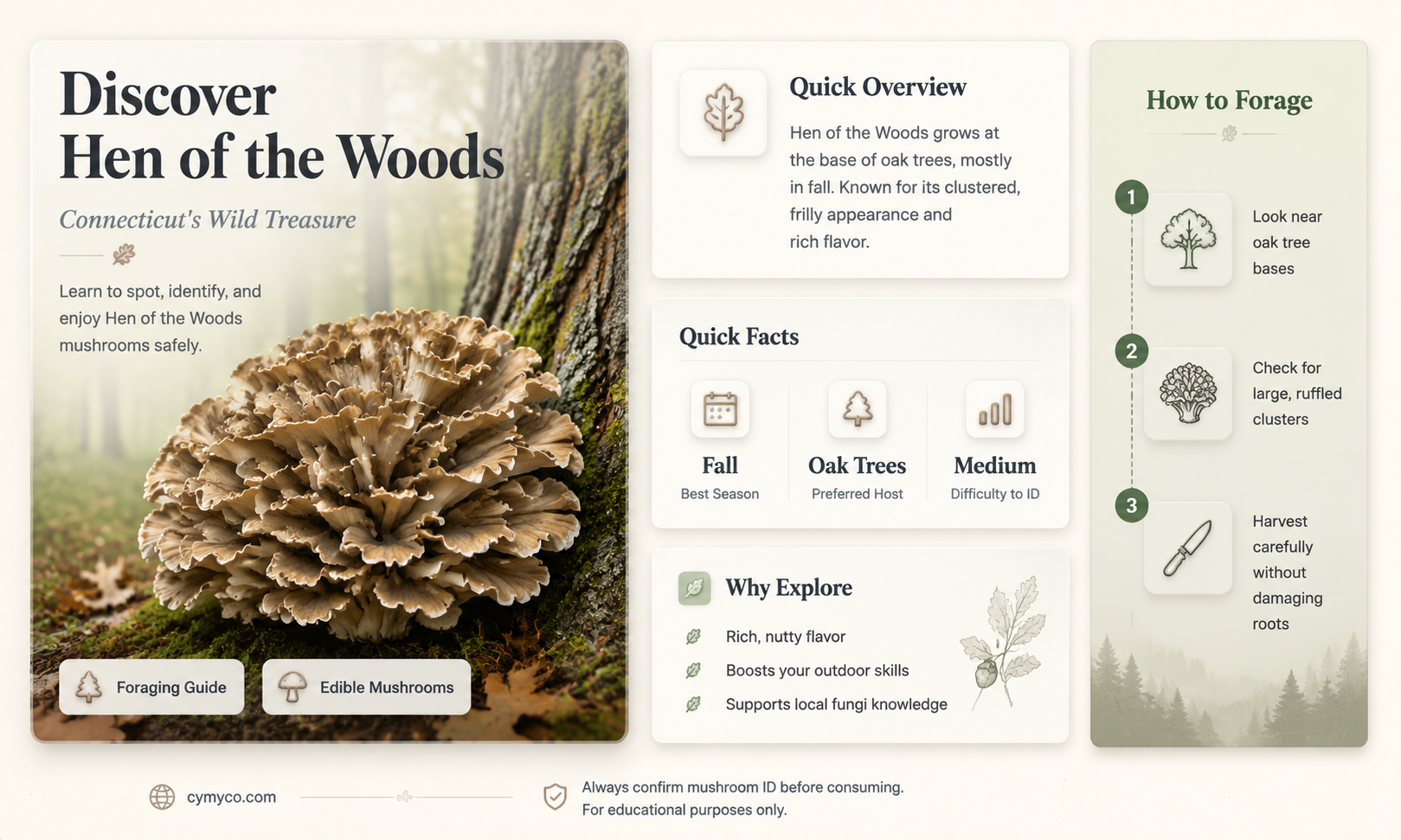The width and height of the screenshot is (1401, 840).
Task: Open the Edible Mushrooms button
Action: [366, 687]
